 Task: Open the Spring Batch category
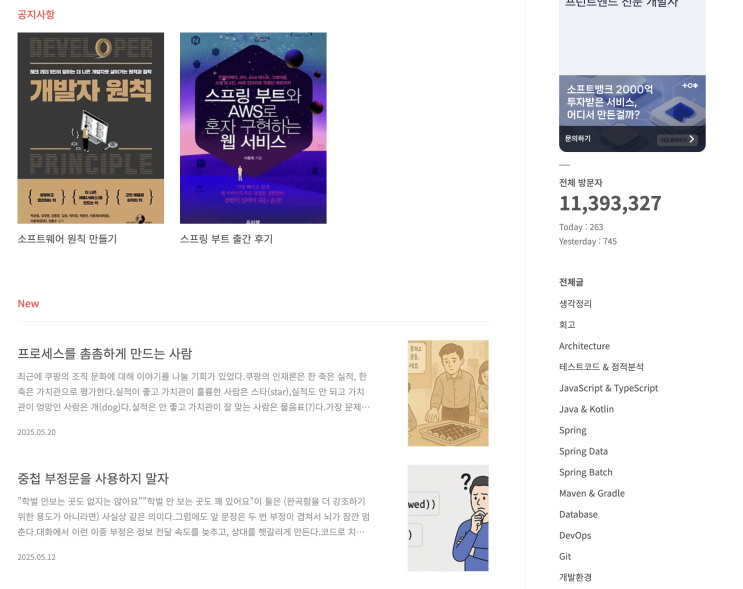click(x=586, y=472)
